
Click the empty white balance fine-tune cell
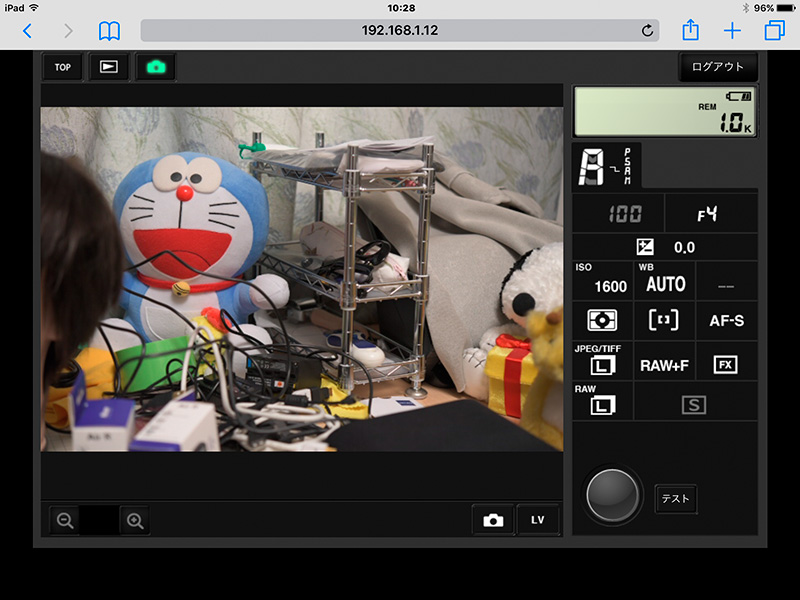pos(727,281)
